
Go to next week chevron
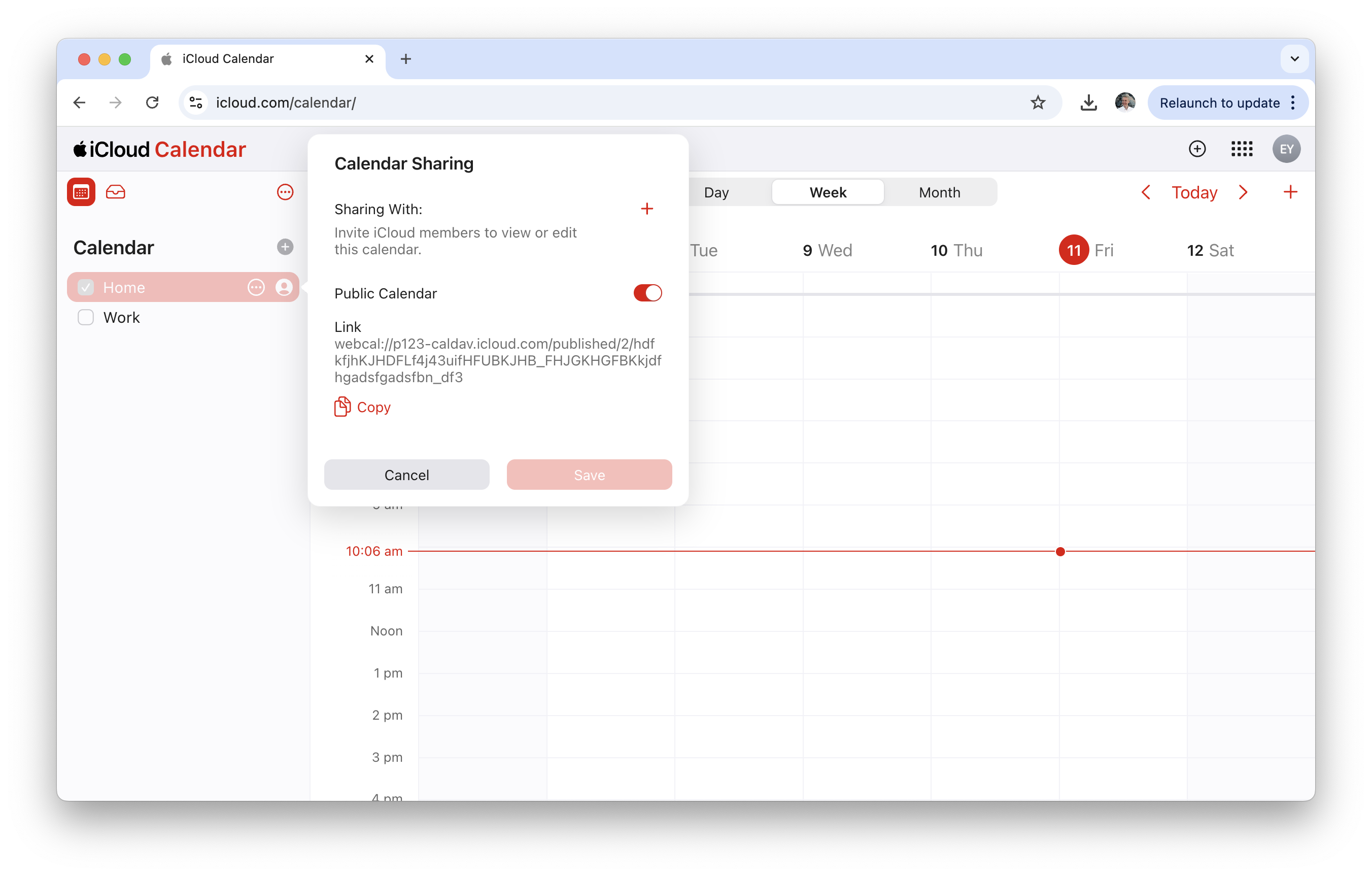(1243, 192)
